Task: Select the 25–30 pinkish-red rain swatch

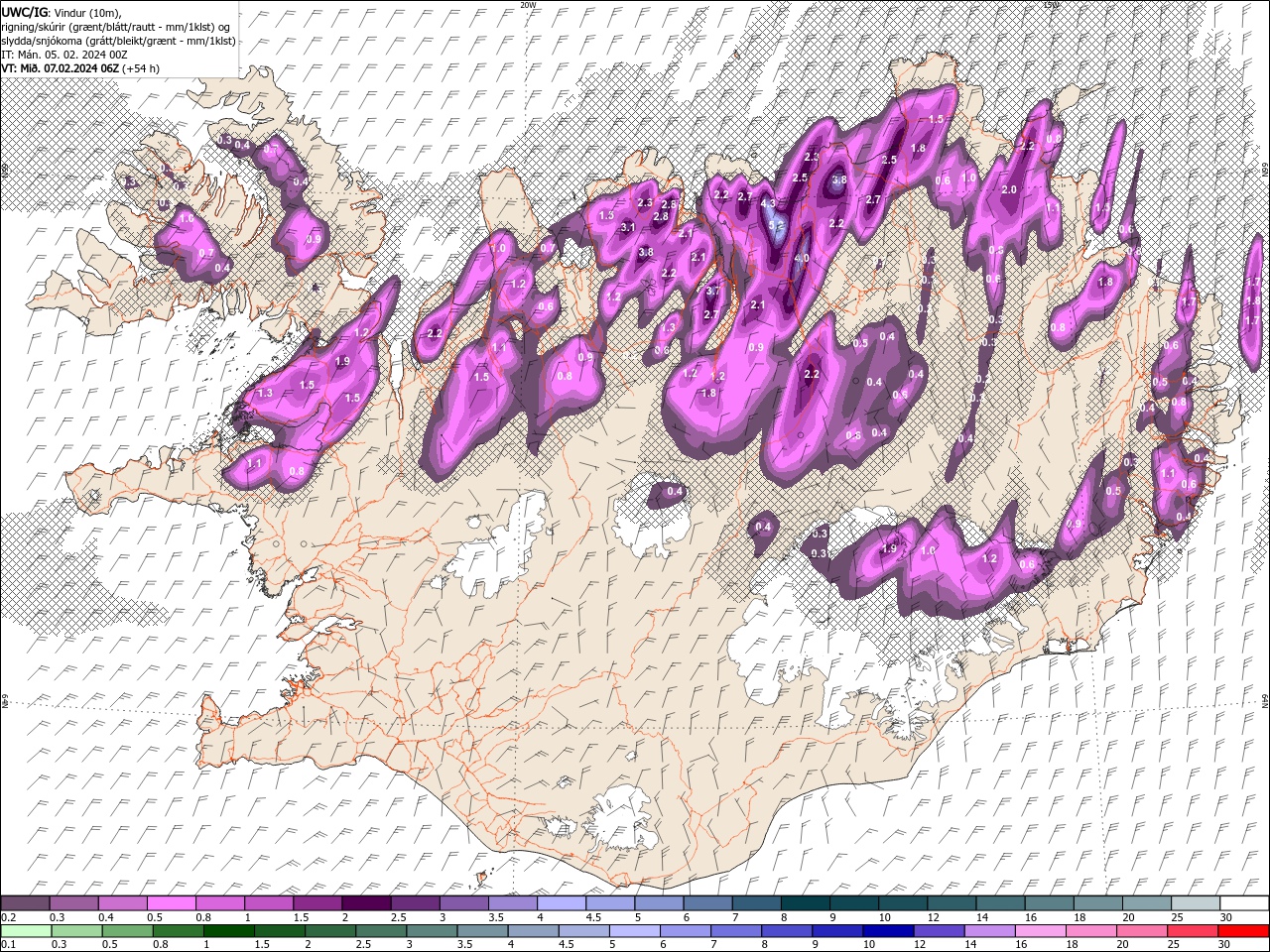Action: click(x=1194, y=931)
